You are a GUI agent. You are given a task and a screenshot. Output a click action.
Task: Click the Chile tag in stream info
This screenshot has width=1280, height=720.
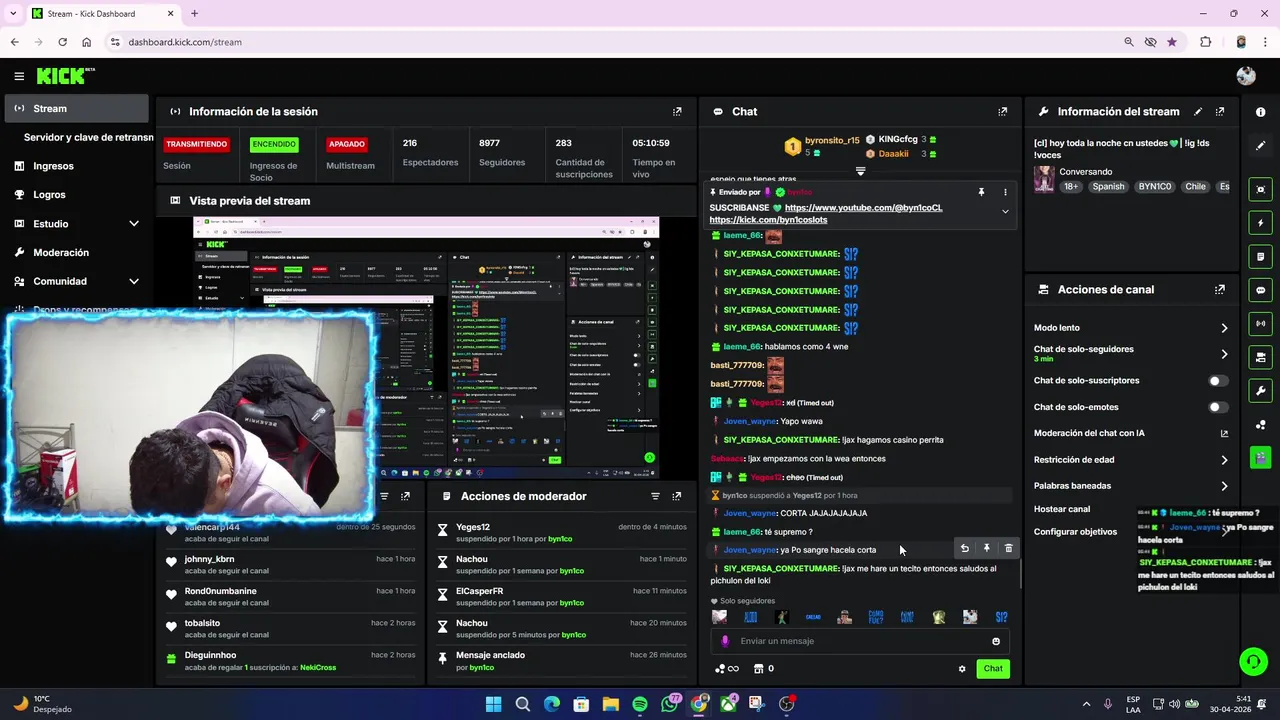(1195, 187)
